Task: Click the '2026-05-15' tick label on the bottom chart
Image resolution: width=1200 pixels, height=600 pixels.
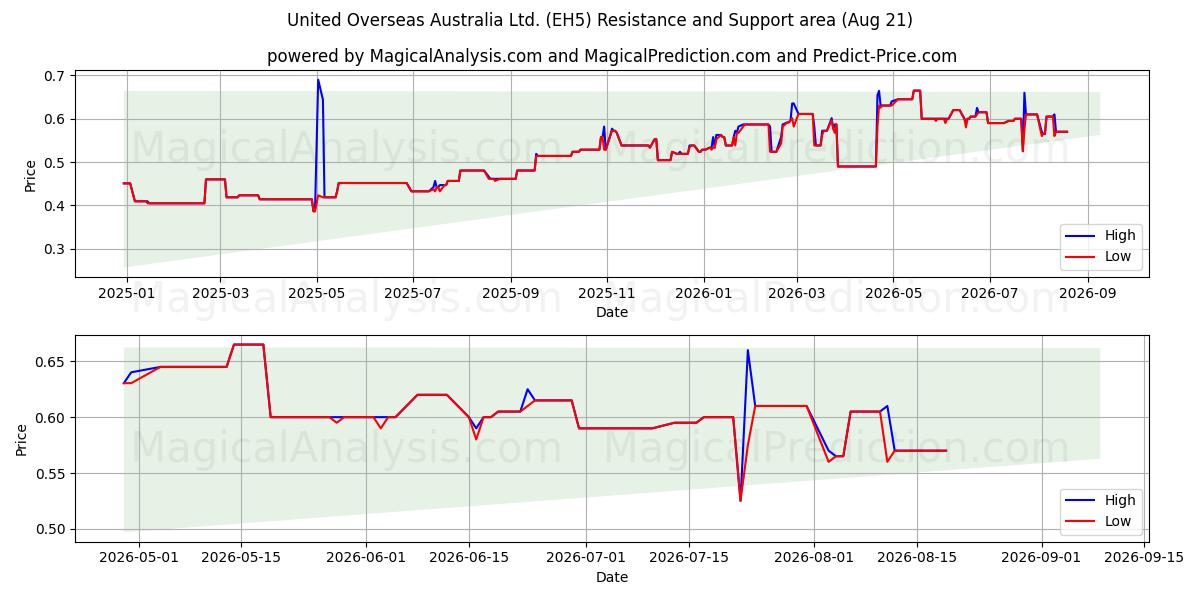Action: pos(240,559)
